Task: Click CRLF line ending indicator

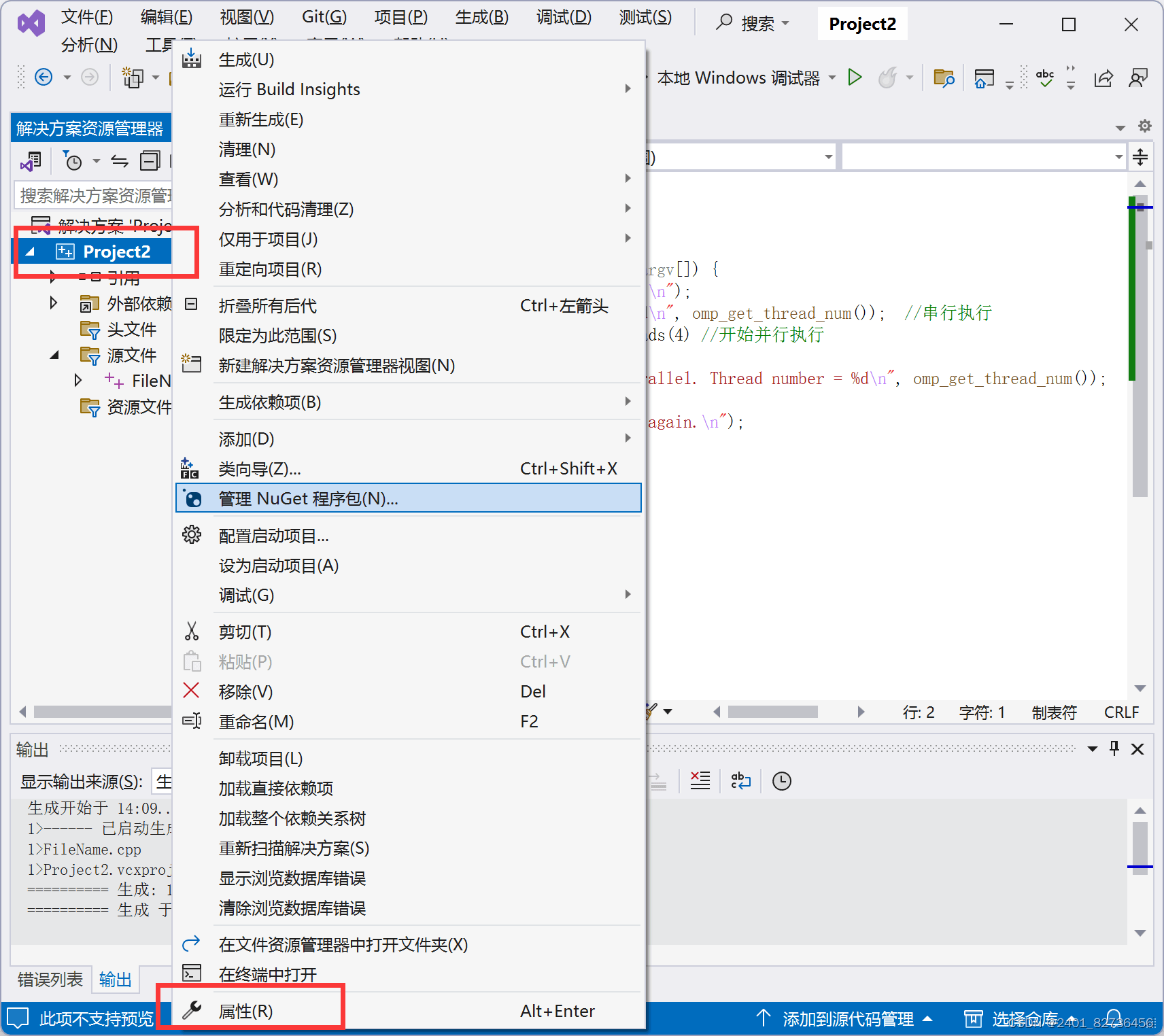Action: pyautogui.click(x=1121, y=712)
